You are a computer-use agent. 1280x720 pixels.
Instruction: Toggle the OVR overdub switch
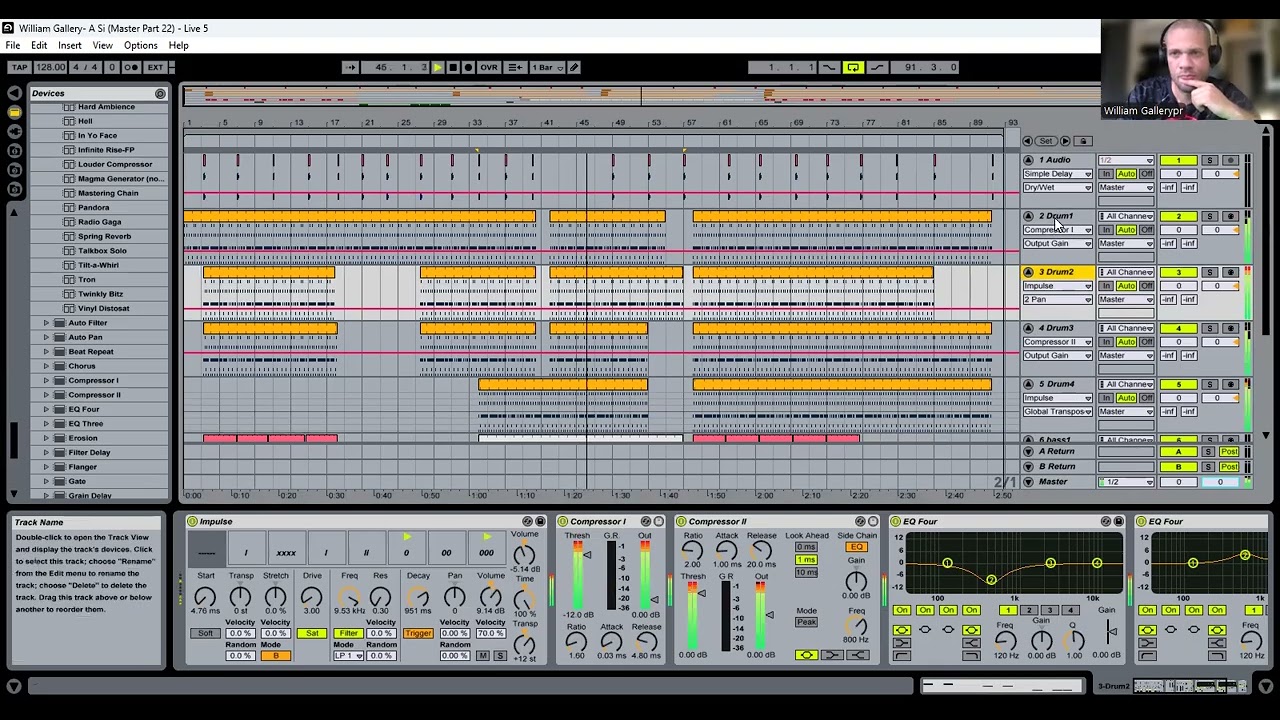tap(489, 67)
